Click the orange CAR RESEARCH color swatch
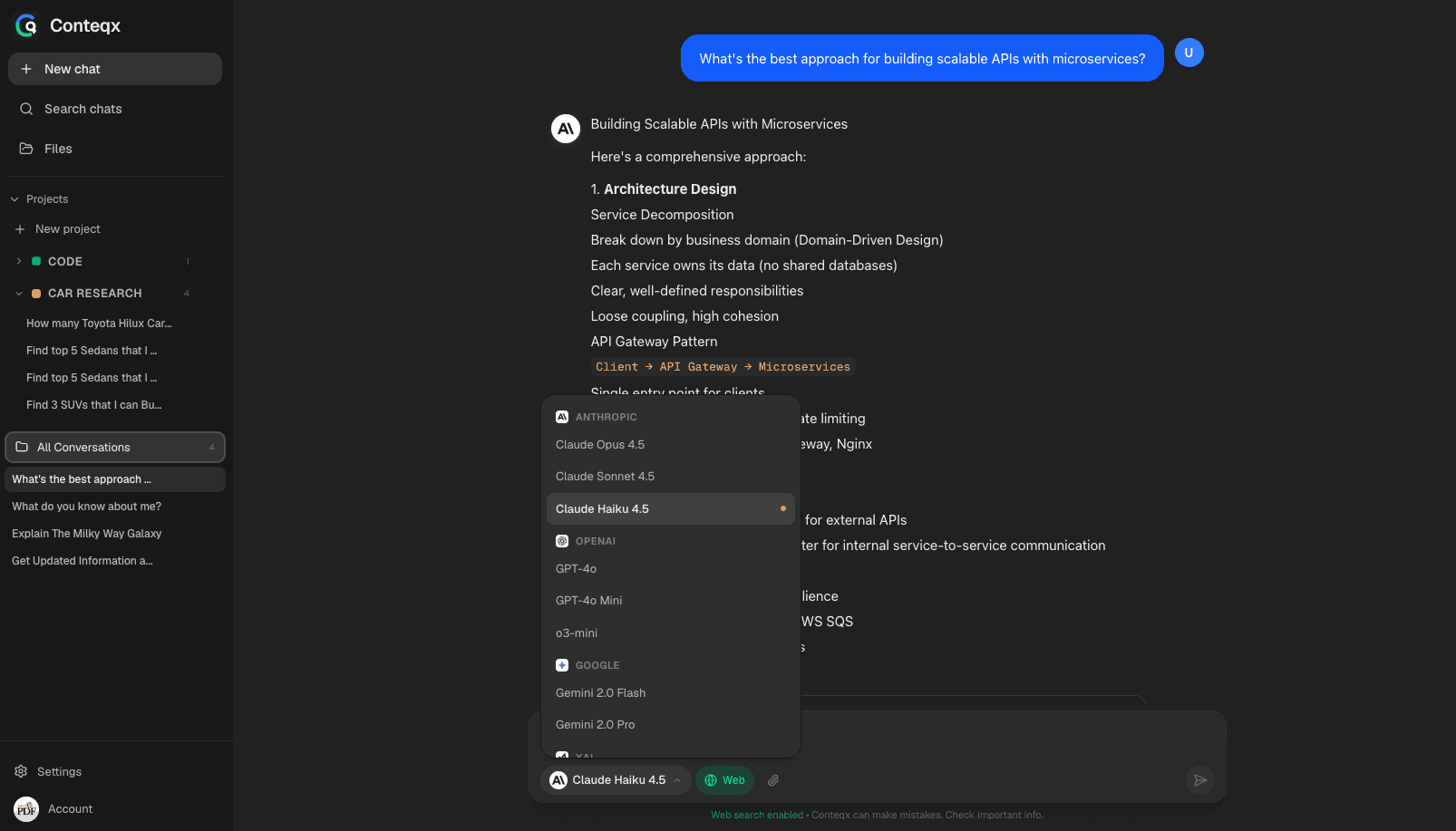1456x831 pixels. tap(34, 293)
